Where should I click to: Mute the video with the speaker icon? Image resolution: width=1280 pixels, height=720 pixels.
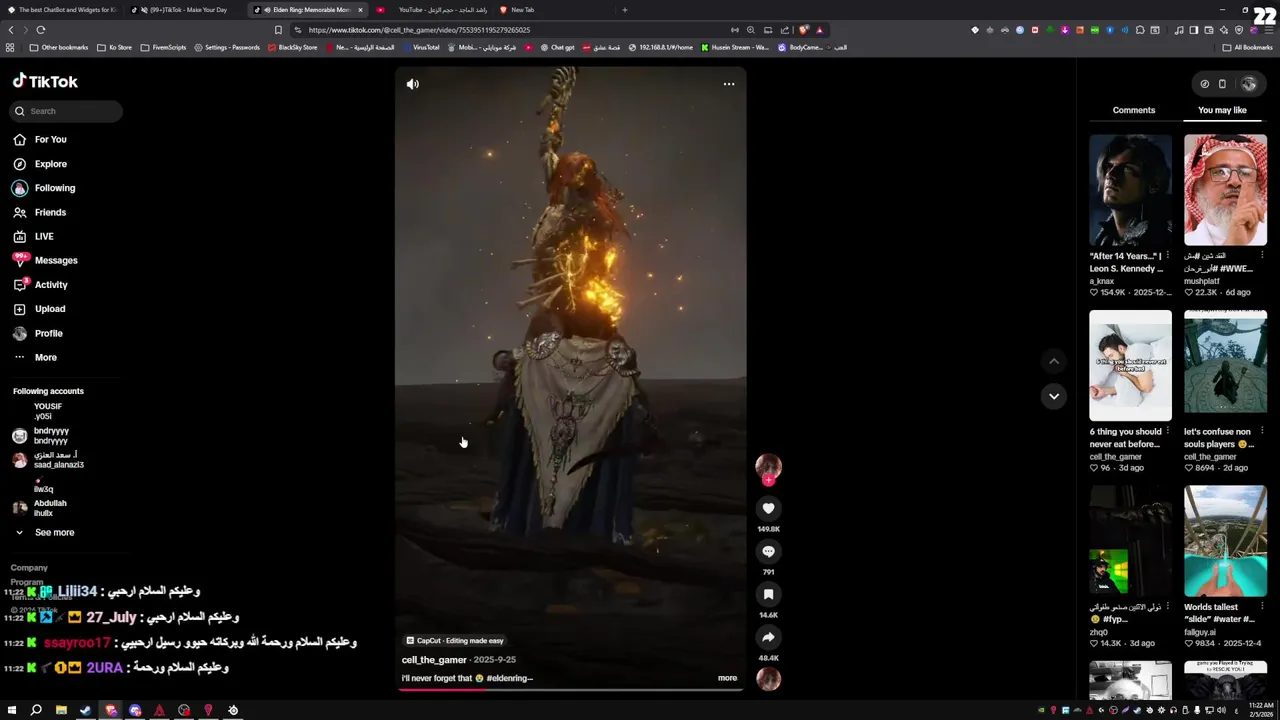[412, 84]
